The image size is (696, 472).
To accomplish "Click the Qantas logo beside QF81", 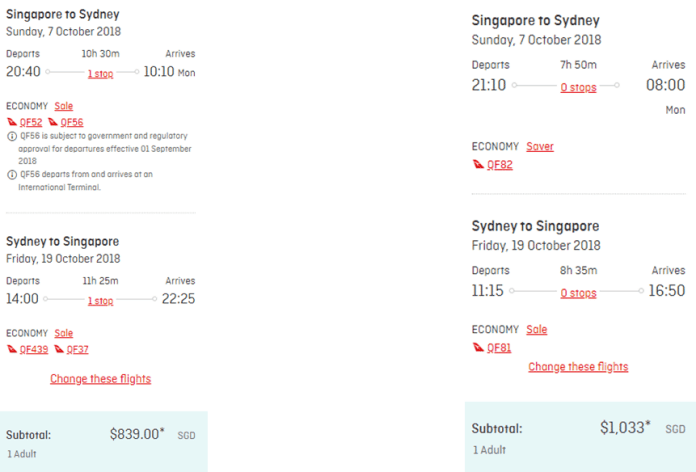I will click(x=478, y=348).
